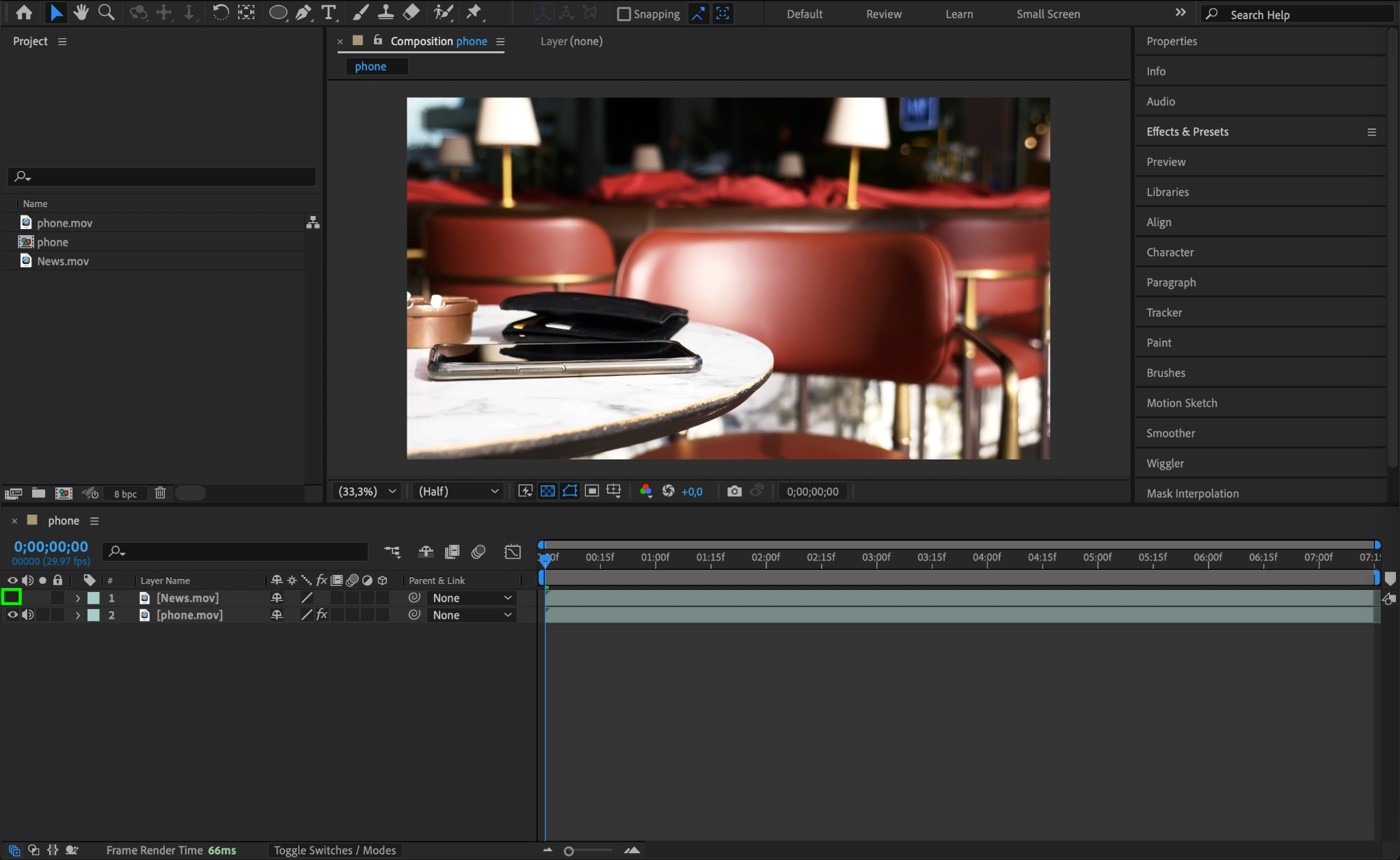Toggle the transparency grid button
The width and height of the screenshot is (1400, 860).
548,491
